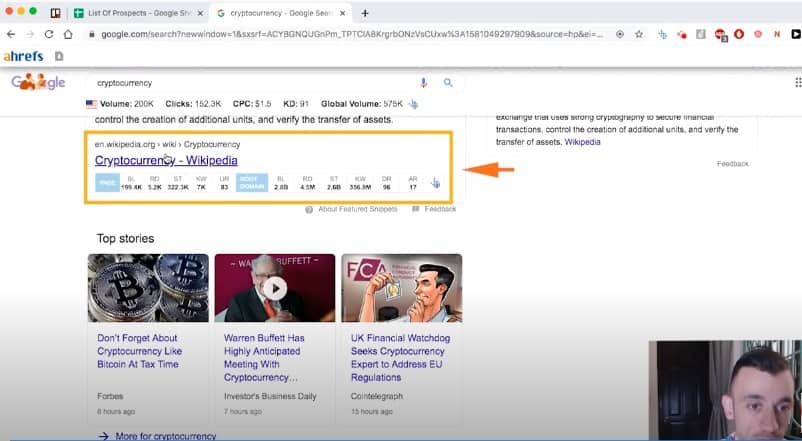The width and height of the screenshot is (802, 441).
Task: Click the AR value 17
Action: (x=413, y=187)
